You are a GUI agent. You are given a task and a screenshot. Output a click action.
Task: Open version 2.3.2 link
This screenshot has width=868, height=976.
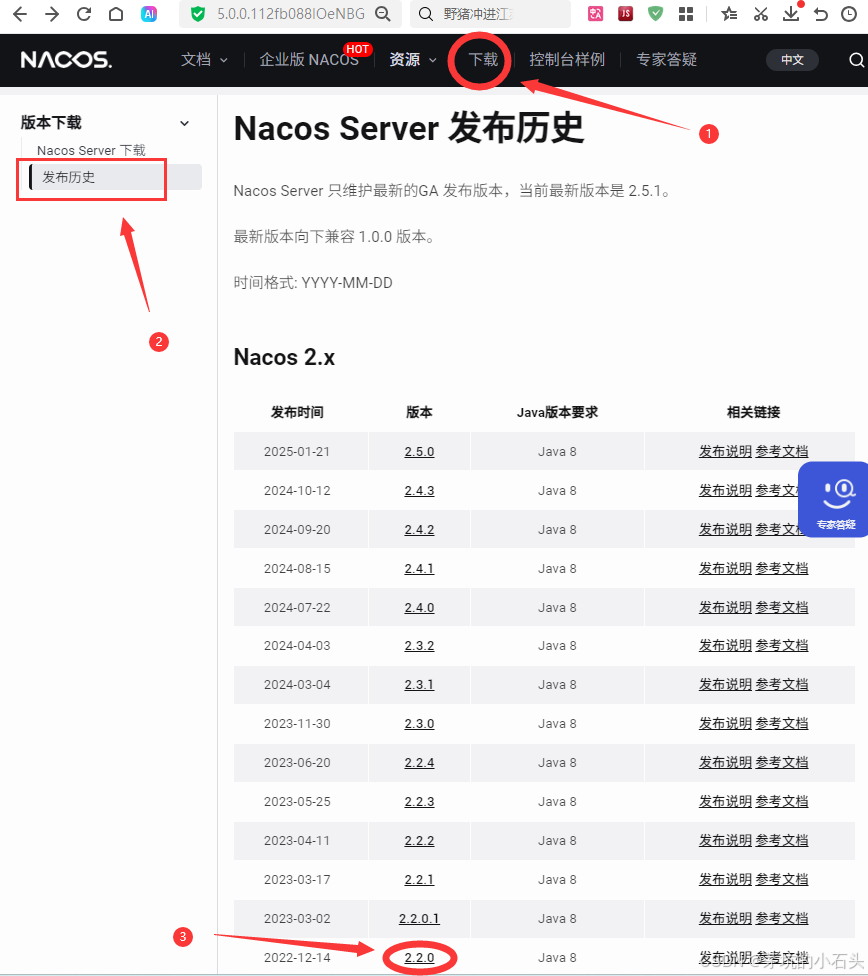point(419,645)
